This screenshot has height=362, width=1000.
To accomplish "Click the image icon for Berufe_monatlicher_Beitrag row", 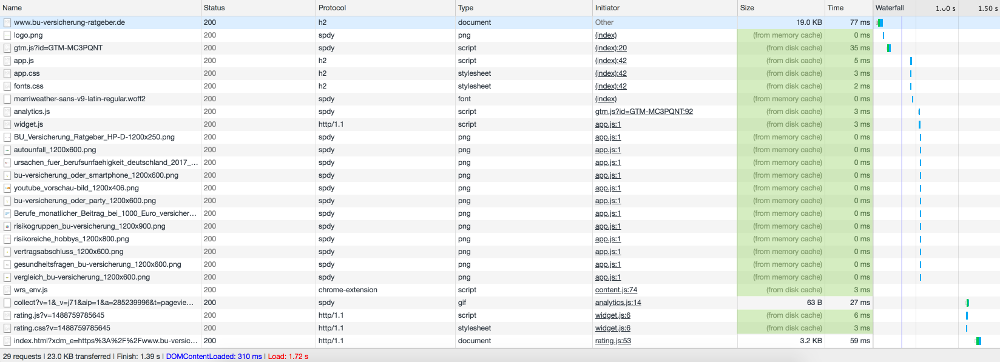I will tap(7, 214).
